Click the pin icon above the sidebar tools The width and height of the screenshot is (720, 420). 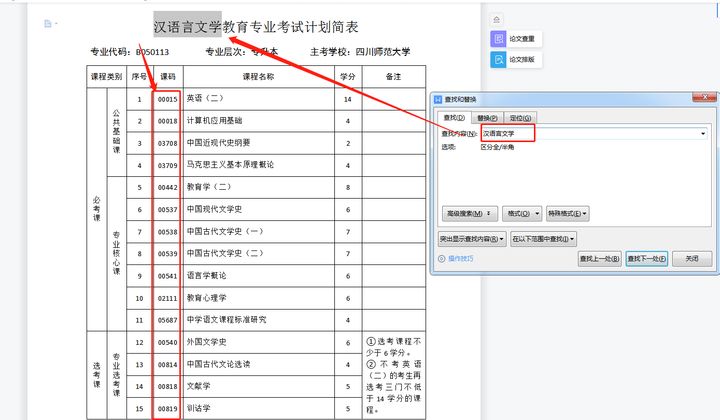496,19
